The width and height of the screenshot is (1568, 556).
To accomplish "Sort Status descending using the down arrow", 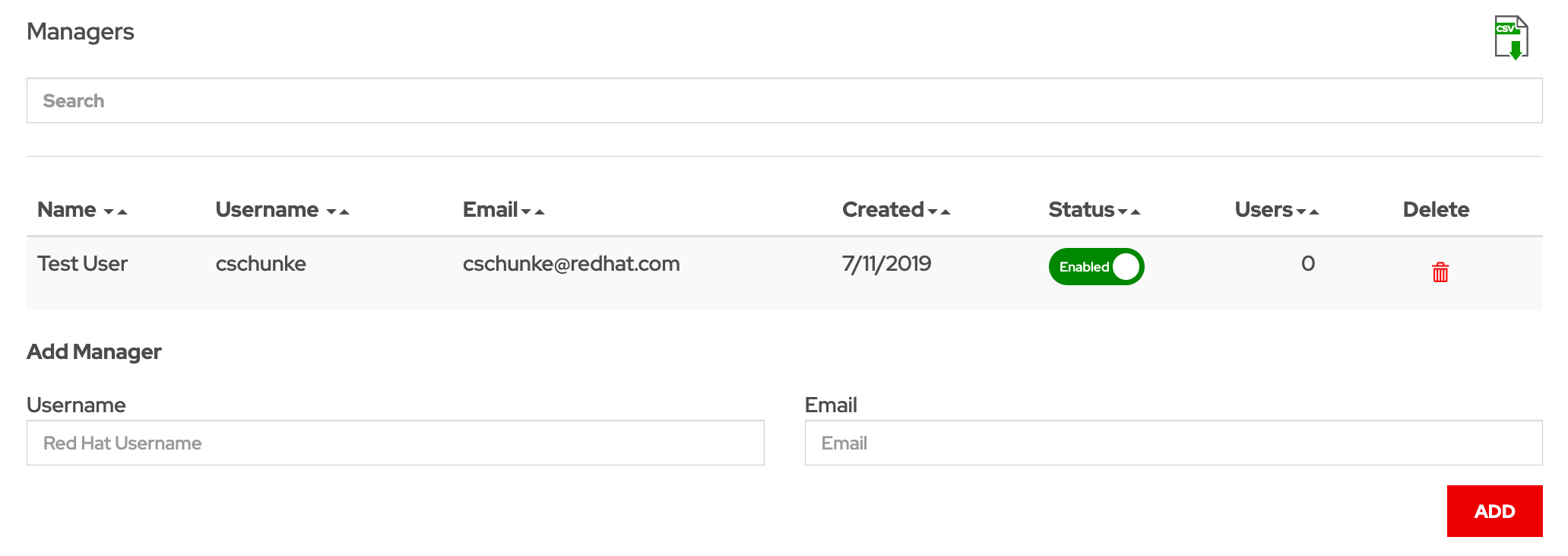I will pyautogui.click(x=1123, y=212).
